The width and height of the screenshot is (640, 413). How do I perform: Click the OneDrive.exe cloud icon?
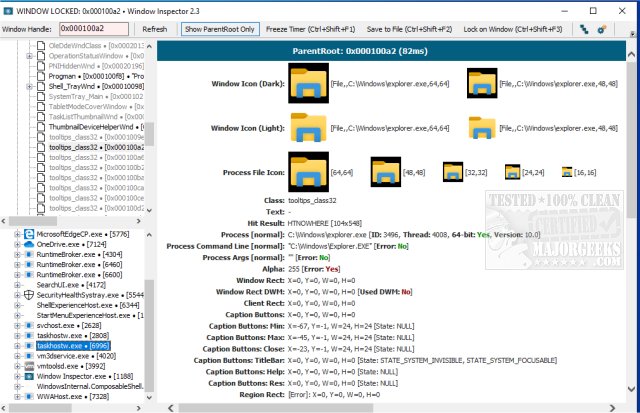click(27, 244)
